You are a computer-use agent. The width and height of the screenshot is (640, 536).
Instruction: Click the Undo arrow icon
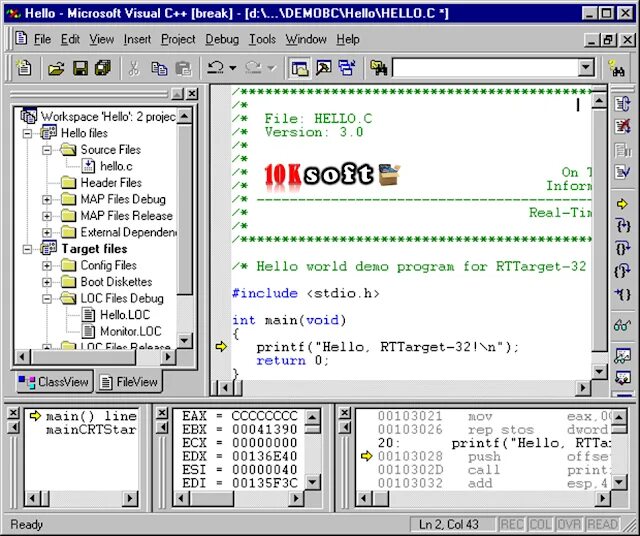point(215,68)
